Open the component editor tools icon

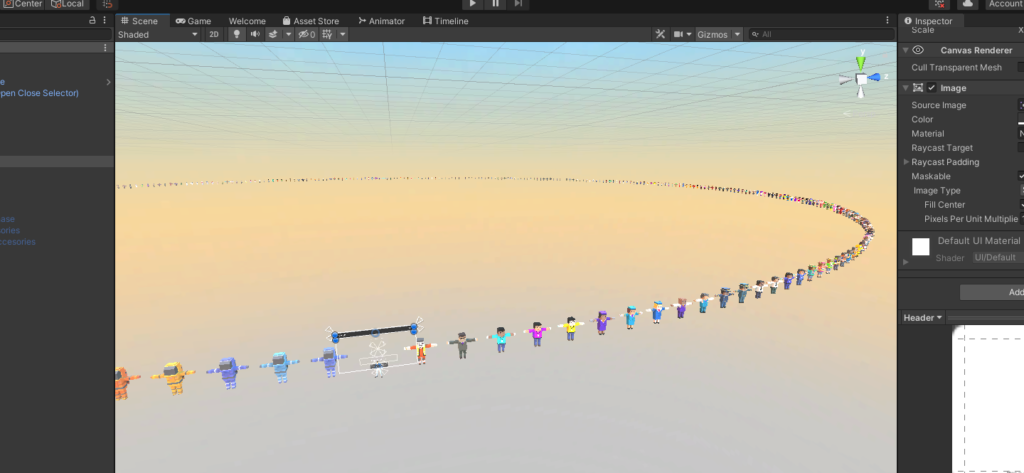pos(660,35)
